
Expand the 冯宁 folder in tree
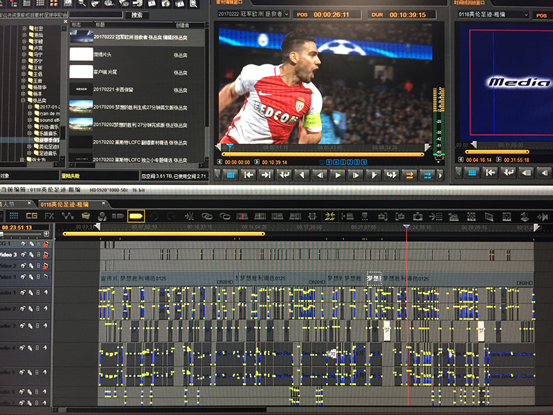(x=24, y=54)
